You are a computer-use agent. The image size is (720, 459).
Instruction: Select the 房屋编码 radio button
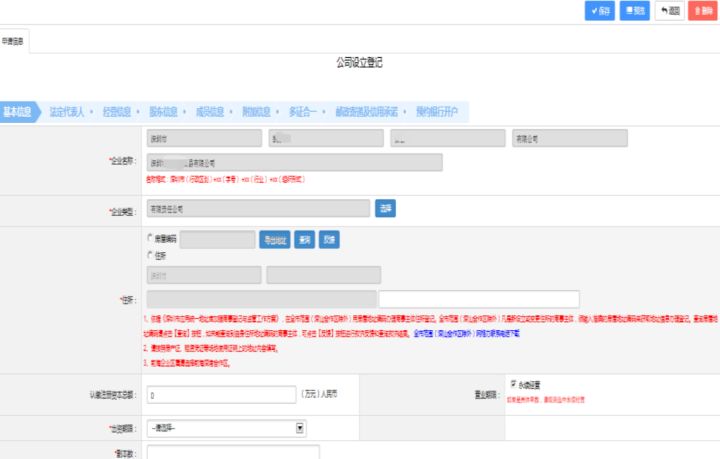point(150,239)
